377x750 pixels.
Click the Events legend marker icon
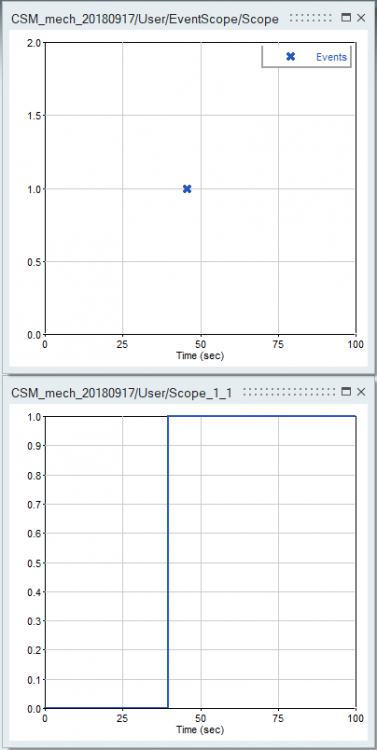point(290,56)
